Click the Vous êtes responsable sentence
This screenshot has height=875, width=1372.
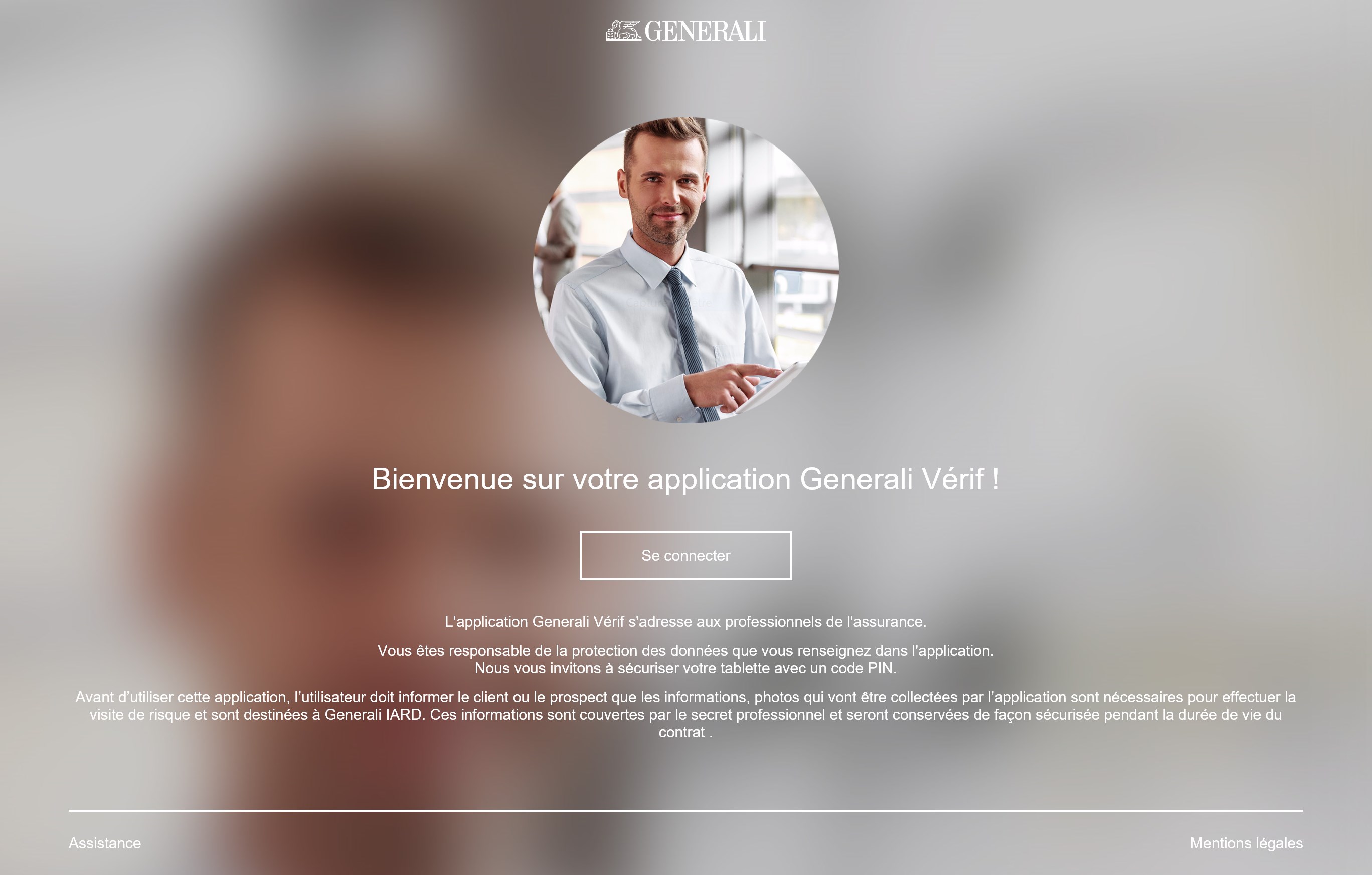click(685, 650)
